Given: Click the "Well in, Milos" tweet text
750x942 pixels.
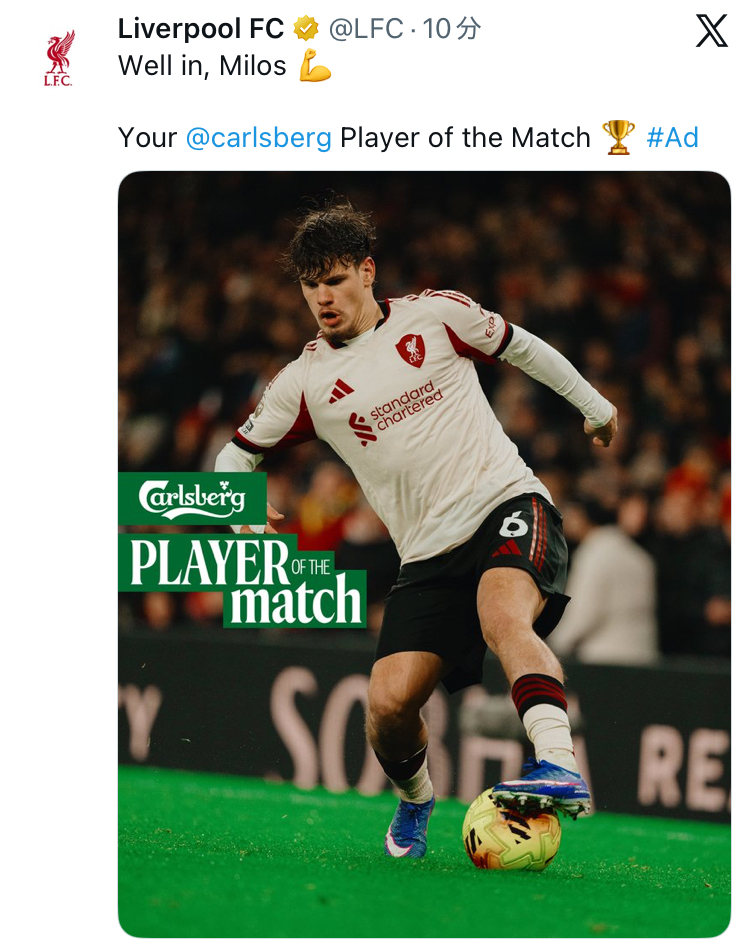Looking at the screenshot, I should [202, 67].
